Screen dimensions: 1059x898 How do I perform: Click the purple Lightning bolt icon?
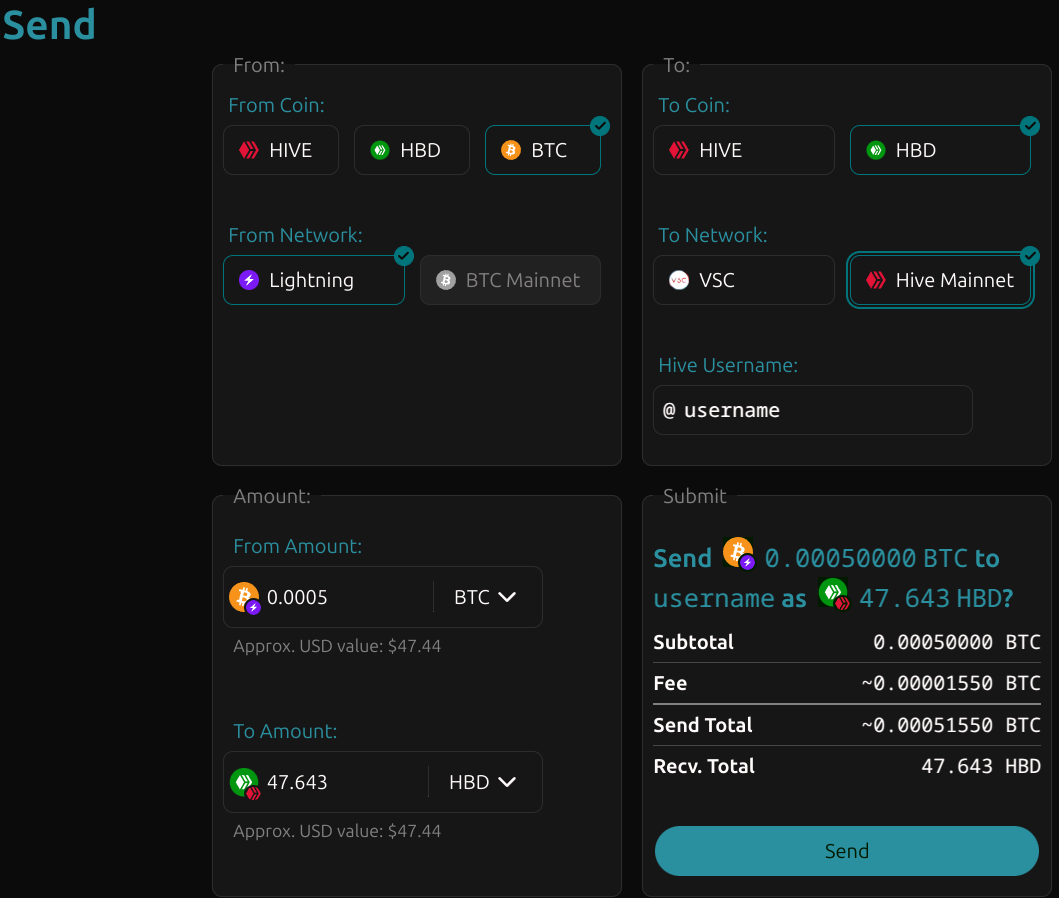pyautogui.click(x=249, y=280)
